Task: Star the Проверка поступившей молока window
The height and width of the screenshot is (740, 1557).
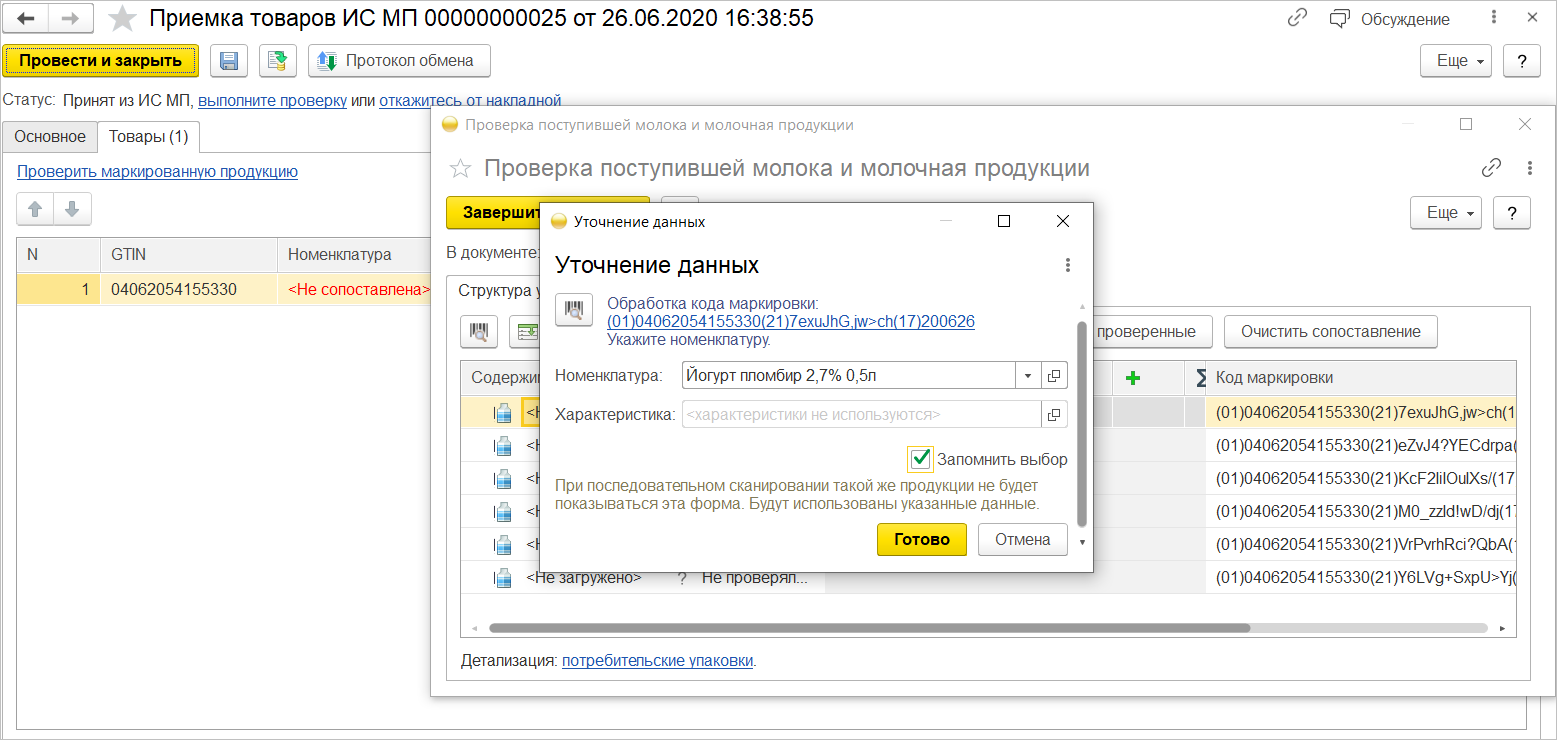Action: (x=460, y=168)
